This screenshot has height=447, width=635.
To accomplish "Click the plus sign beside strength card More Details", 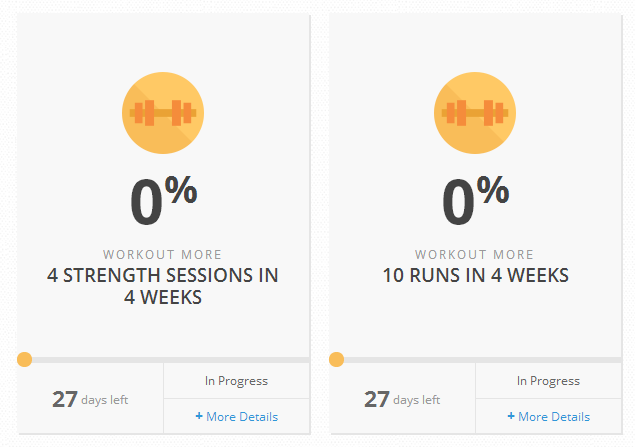I will (199, 416).
